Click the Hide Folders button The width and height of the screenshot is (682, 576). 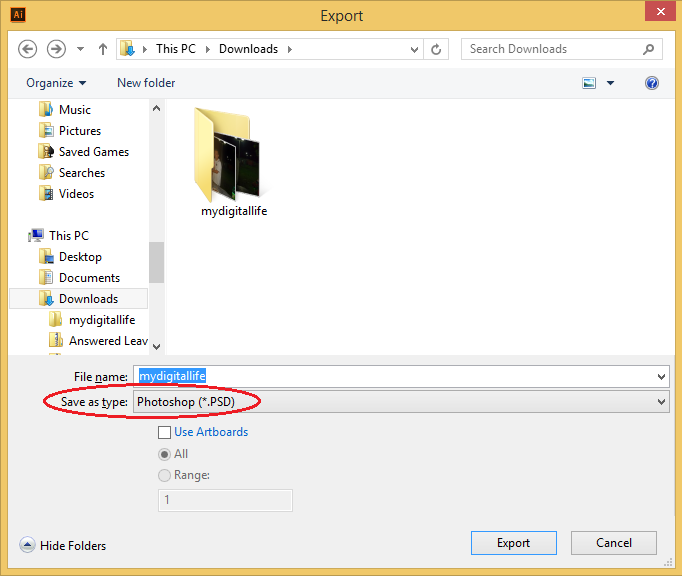pos(63,545)
